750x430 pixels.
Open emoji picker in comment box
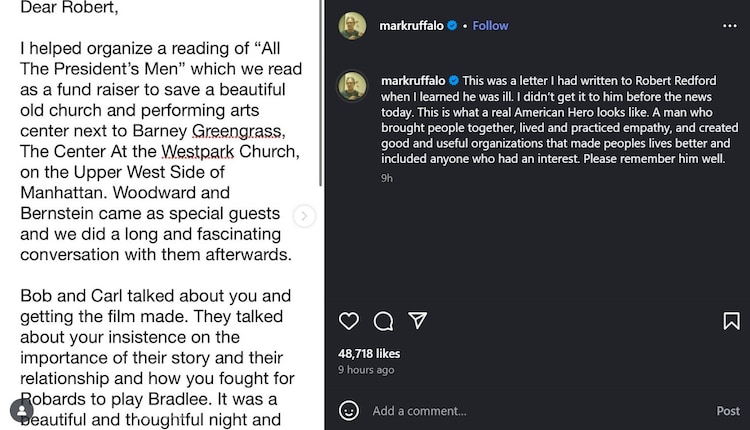point(349,410)
